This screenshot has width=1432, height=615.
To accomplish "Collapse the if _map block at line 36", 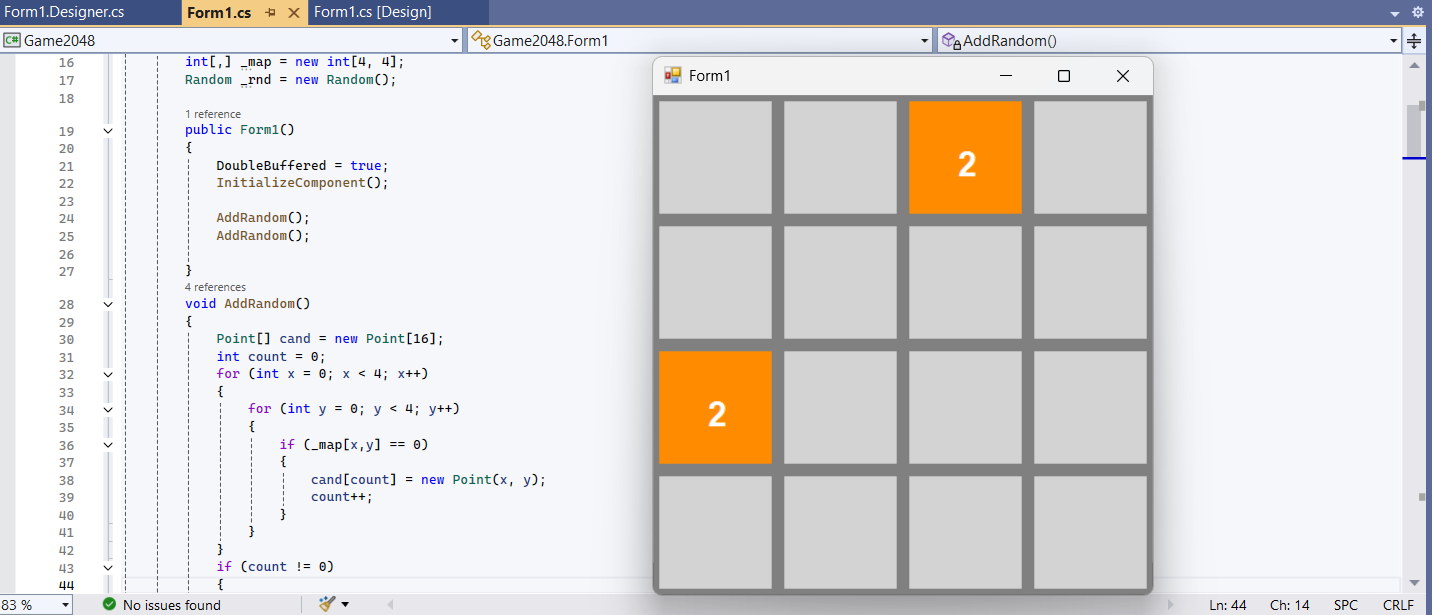I will point(108,444).
